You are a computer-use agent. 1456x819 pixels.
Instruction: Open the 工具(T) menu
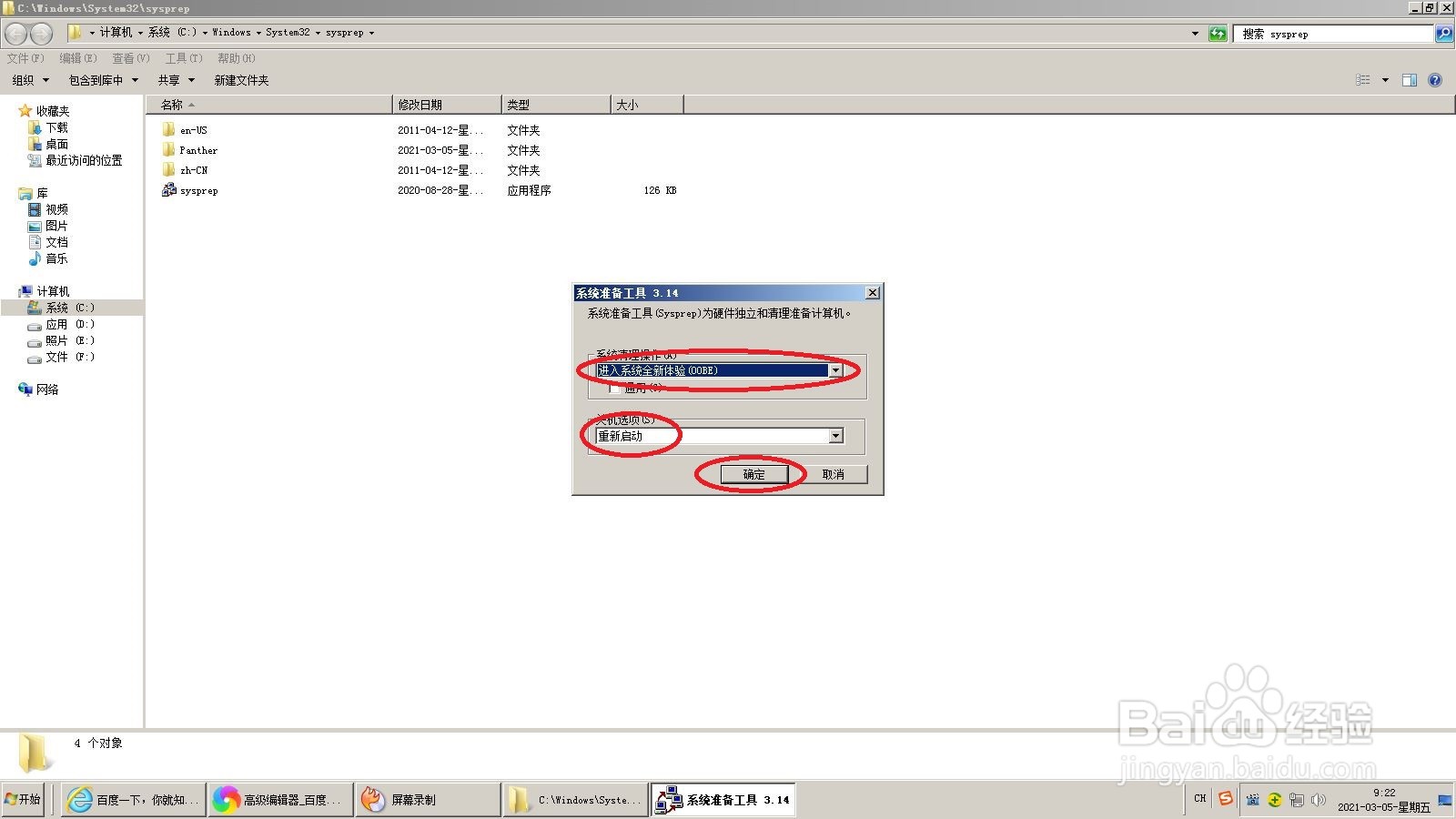(185, 58)
